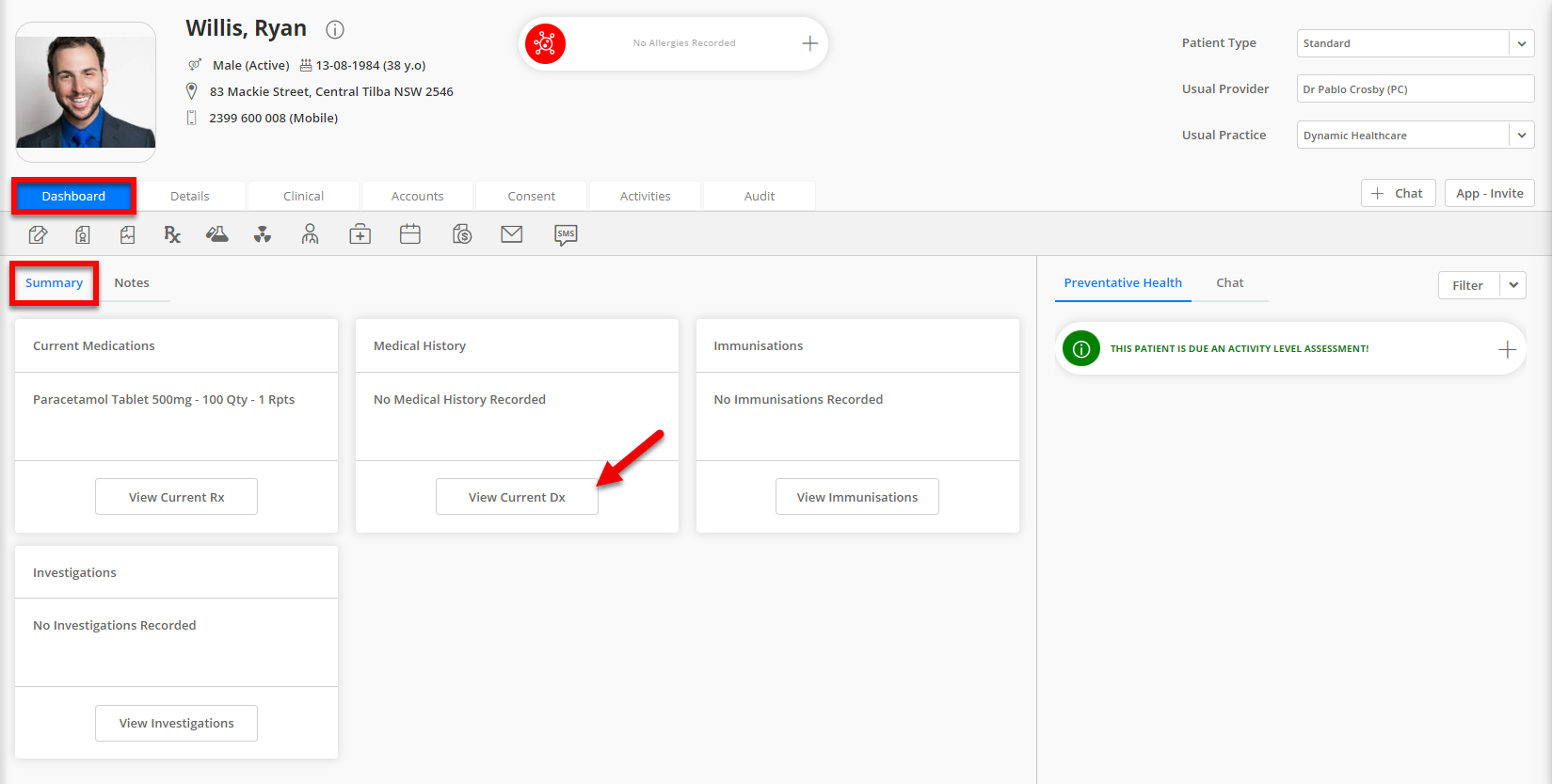Open the certificate document icon
This screenshot has height=784, width=1552.
click(83, 234)
